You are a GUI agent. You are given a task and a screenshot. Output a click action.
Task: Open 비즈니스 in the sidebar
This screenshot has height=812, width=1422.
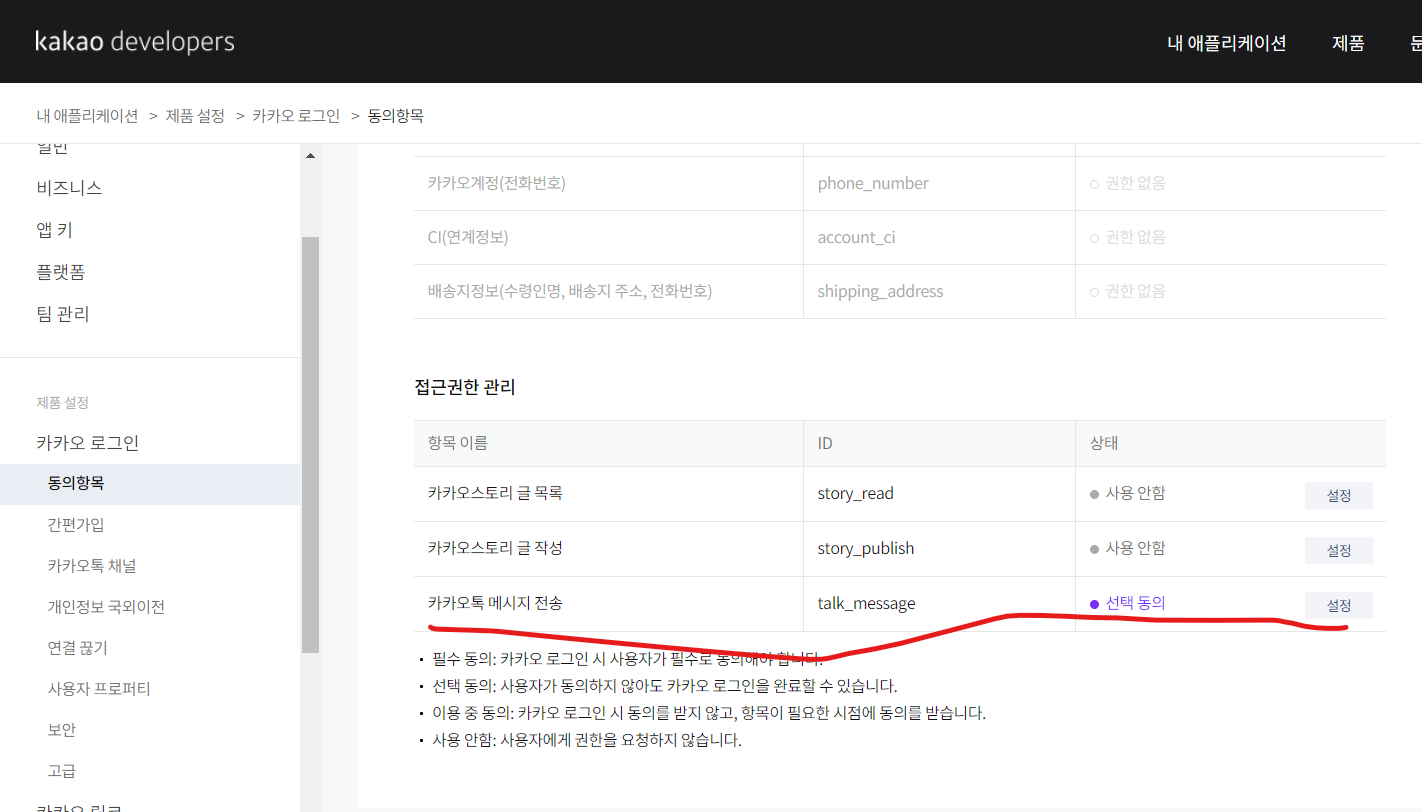click(x=69, y=188)
